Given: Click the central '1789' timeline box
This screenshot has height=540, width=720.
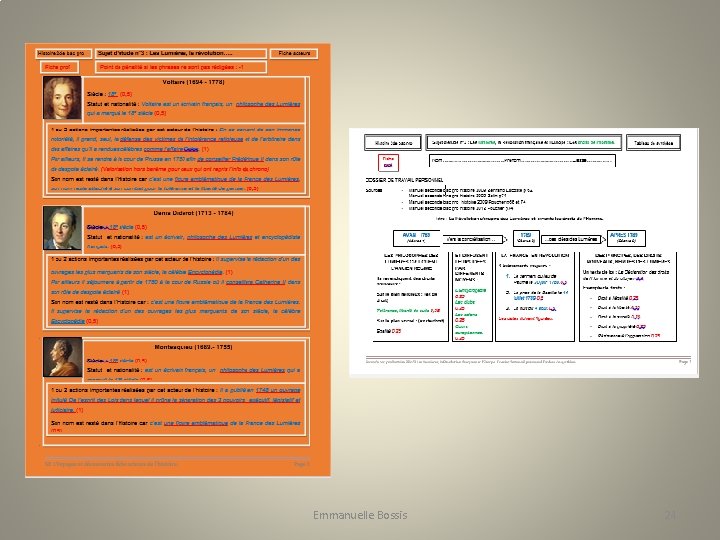Looking at the screenshot, I should click(x=526, y=238).
